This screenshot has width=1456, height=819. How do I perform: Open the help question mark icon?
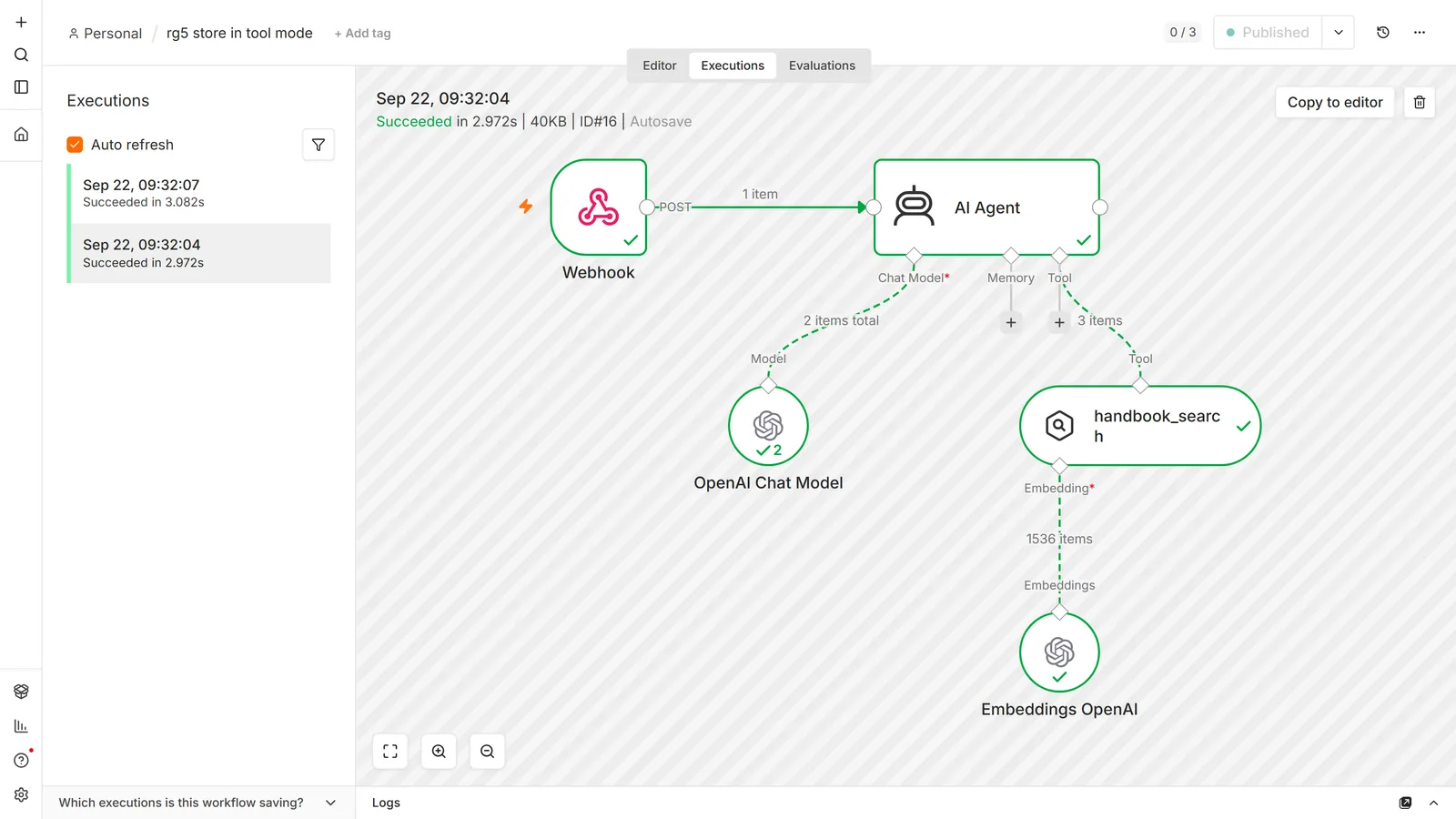click(x=21, y=761)
